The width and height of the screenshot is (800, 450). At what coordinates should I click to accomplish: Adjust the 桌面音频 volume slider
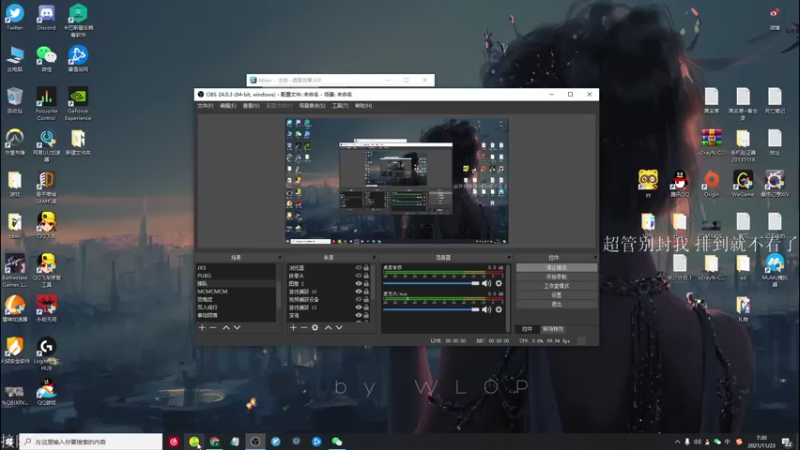click(x=431, y=283)
